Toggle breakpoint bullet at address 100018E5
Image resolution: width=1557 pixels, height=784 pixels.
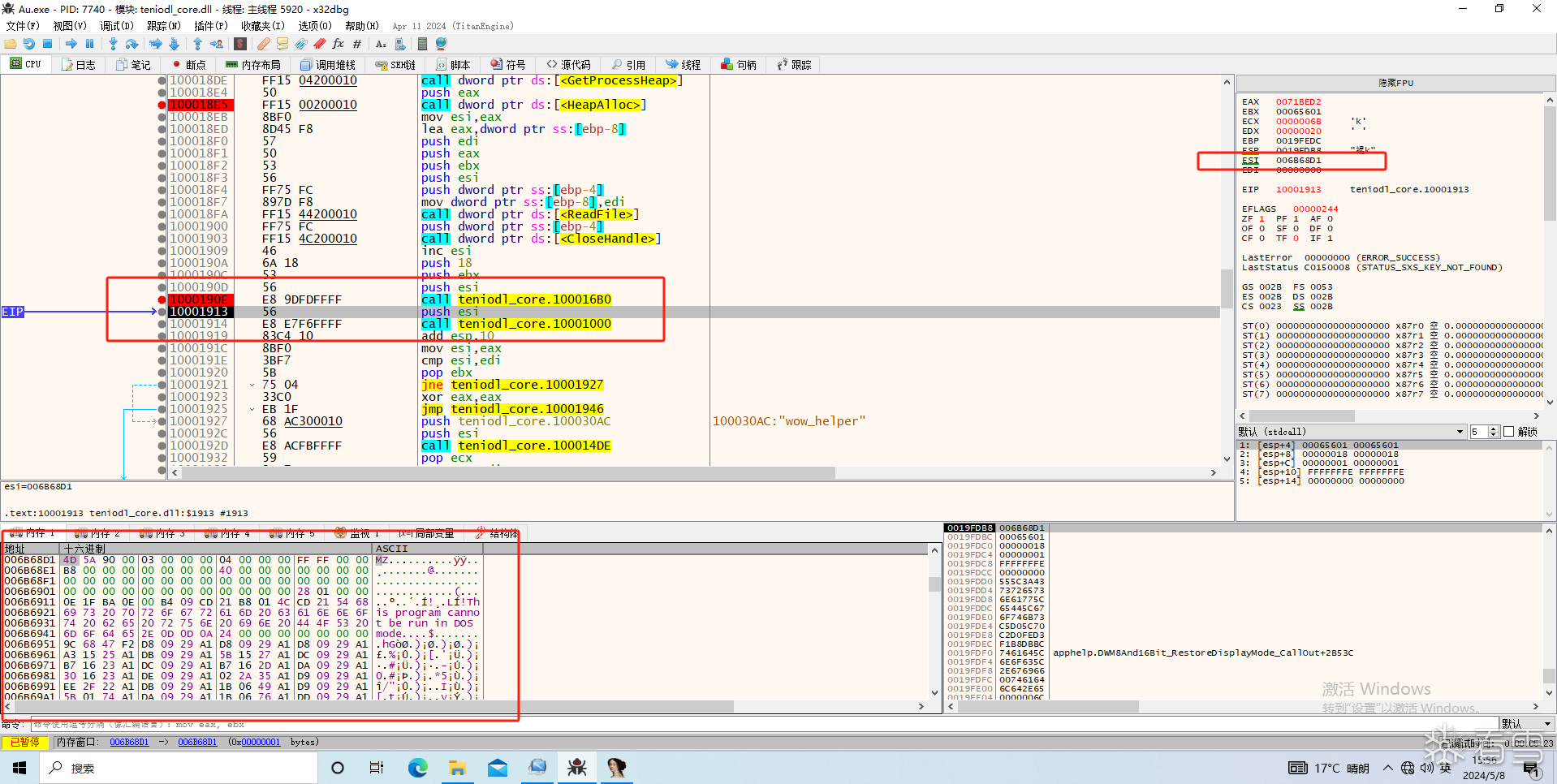(x=162, y=105)
